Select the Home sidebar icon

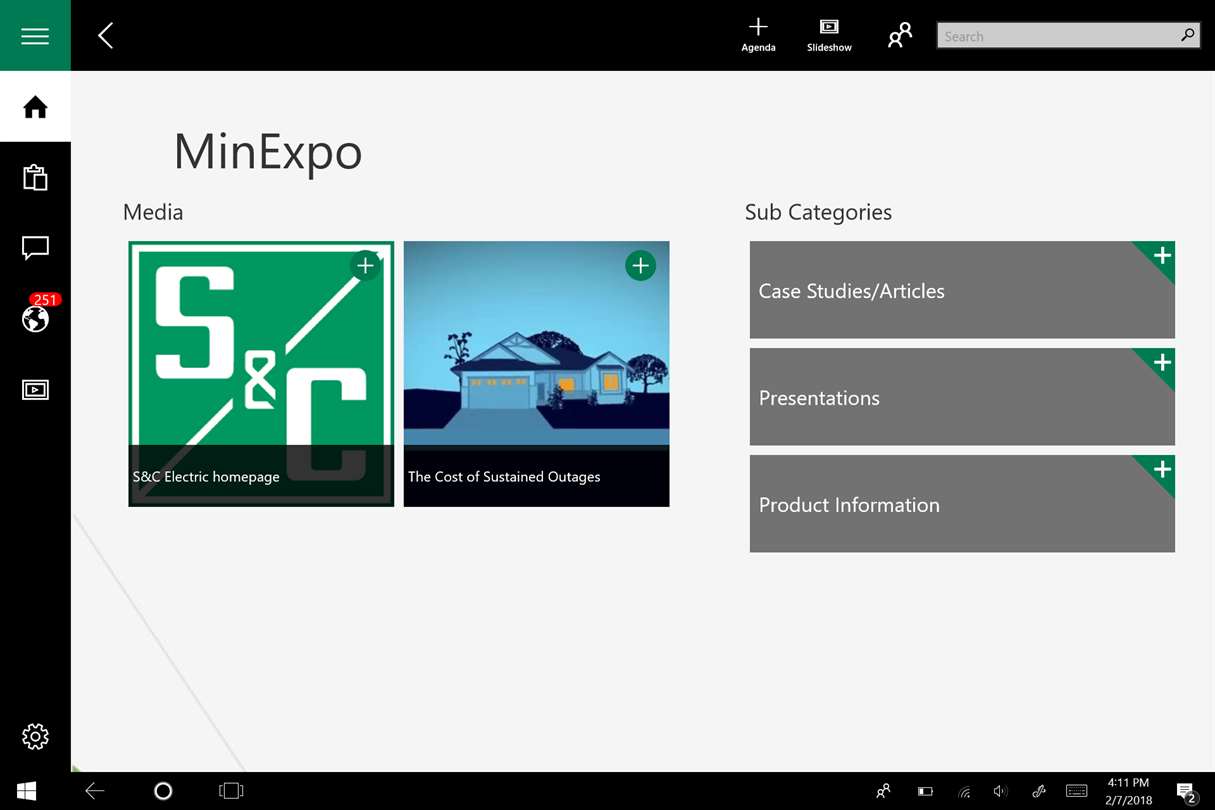[x=35, y=107]
